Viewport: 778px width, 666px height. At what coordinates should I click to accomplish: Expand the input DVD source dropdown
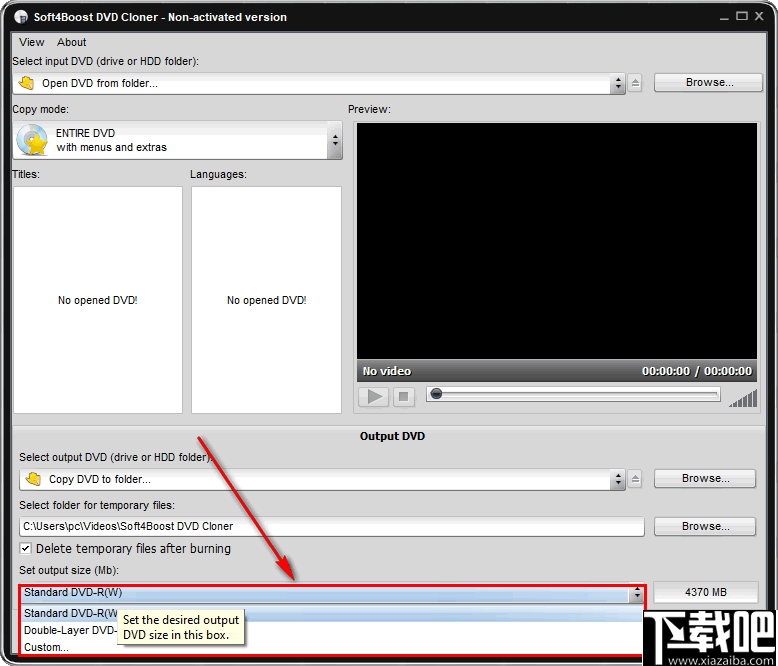click(x=618, y=83)
